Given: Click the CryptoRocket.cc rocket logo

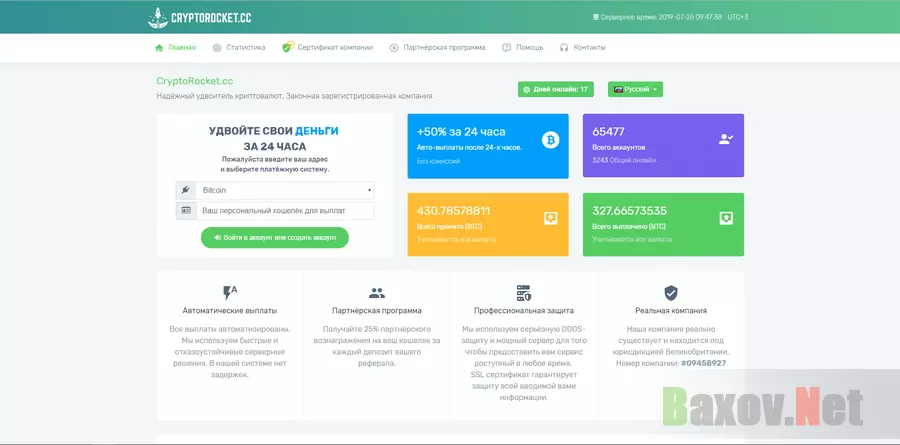Looking at the screenshot, I should (x=157, y=17).
